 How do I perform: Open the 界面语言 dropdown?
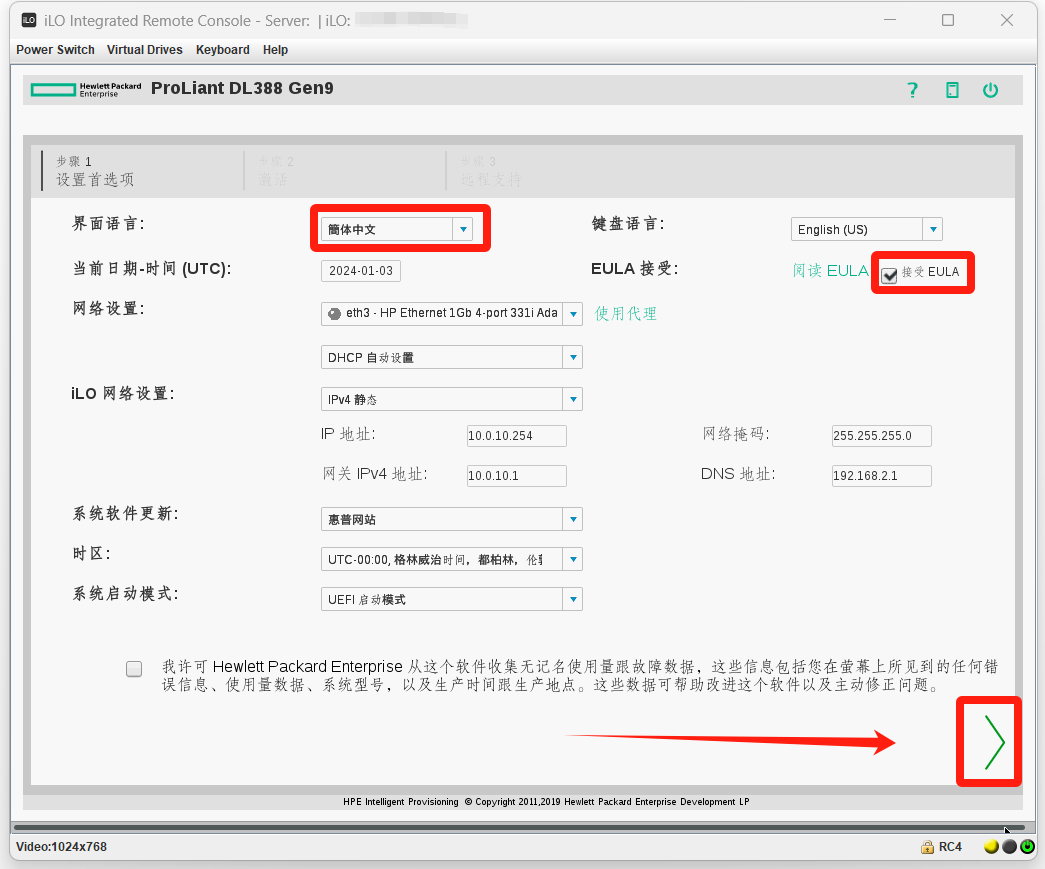click(x=399, y=229)
